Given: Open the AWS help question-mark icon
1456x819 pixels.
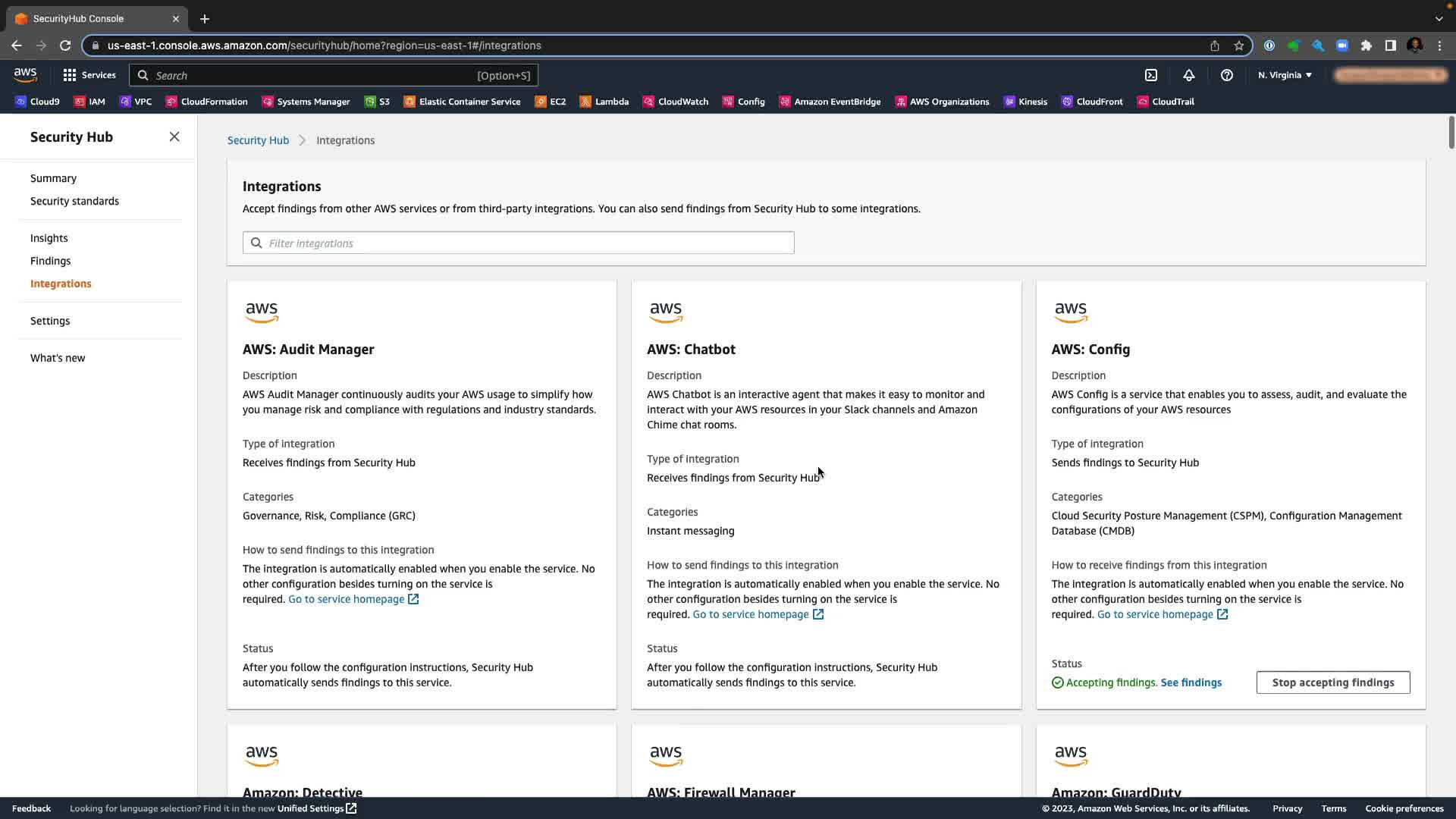Looking at the screenshot, I should [x=1226, y=75].
